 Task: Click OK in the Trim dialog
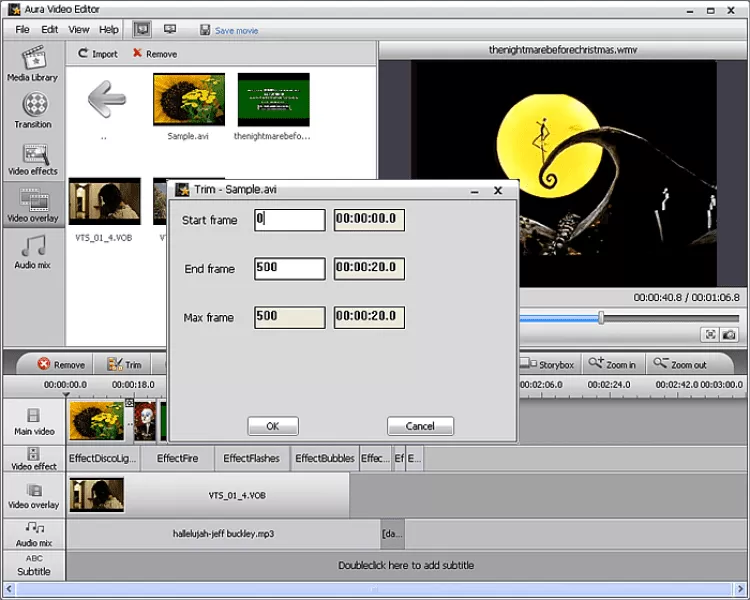[x=273, y=426]
